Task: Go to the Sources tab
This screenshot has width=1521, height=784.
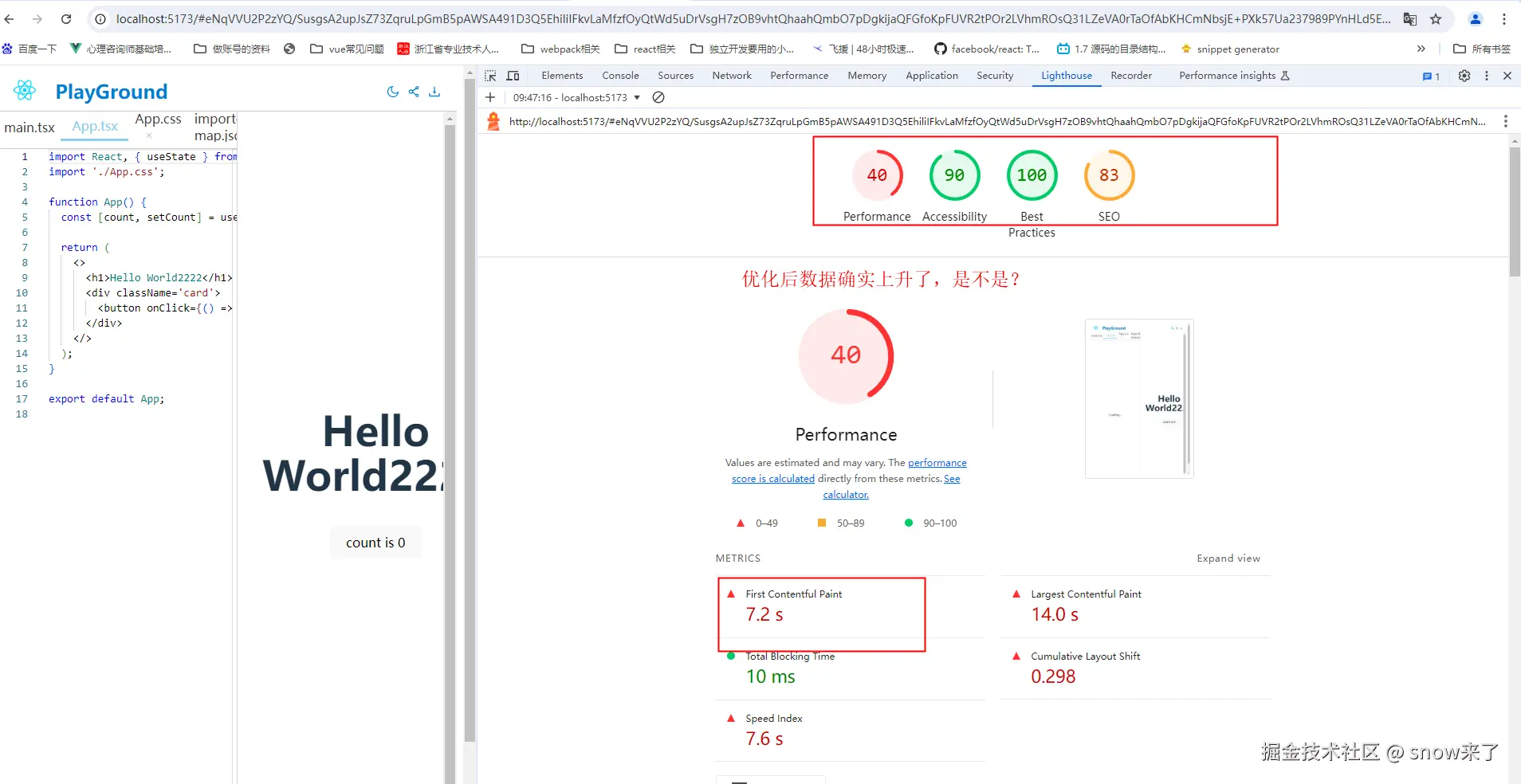Action: pyautogui.click(x=675, y=76)
